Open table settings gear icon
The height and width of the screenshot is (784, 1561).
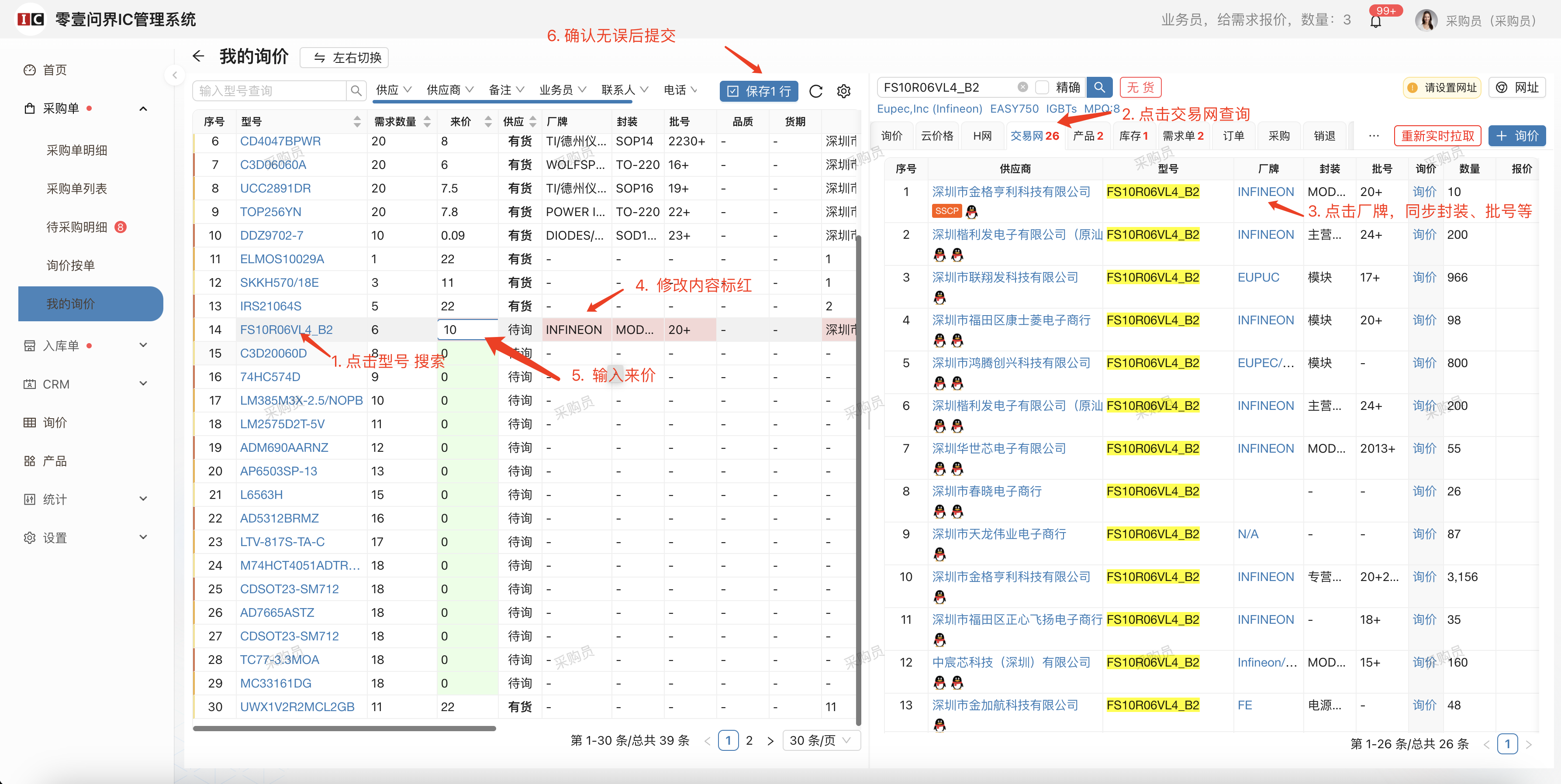click(843, 91)
